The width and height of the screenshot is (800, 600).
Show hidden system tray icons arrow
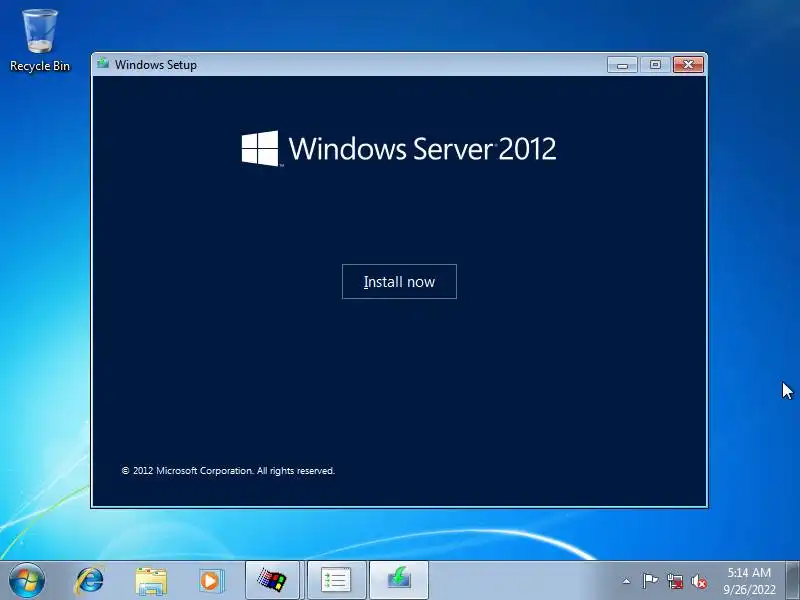(627, 581)
